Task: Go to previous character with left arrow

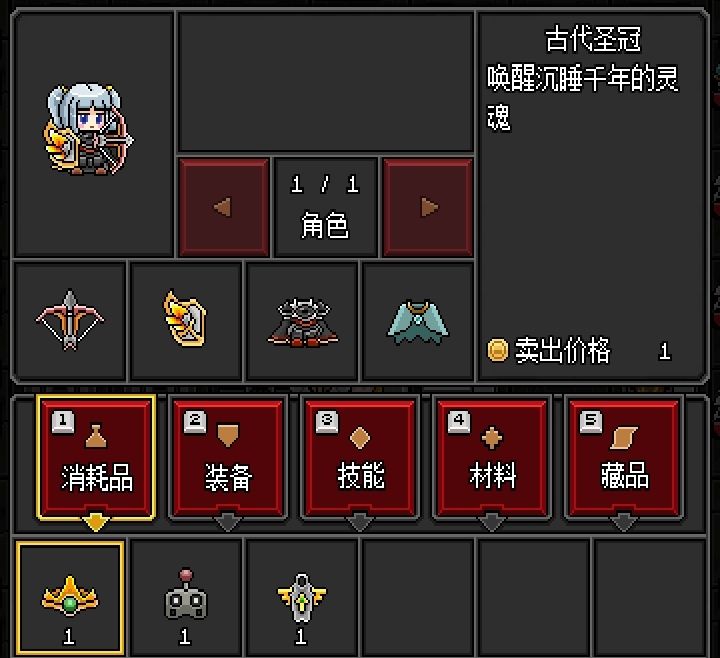Action: pyautogui.click(x=224, y=207)
